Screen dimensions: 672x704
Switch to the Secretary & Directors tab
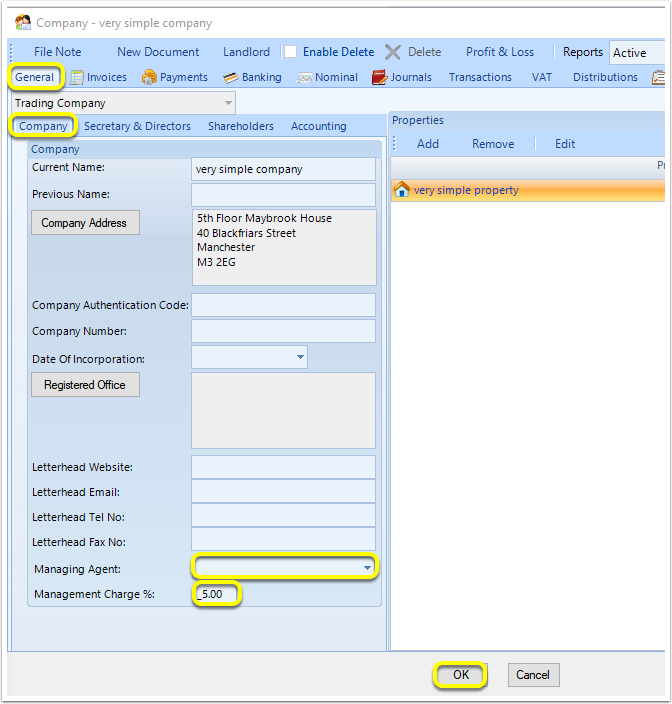coord(137,126)
